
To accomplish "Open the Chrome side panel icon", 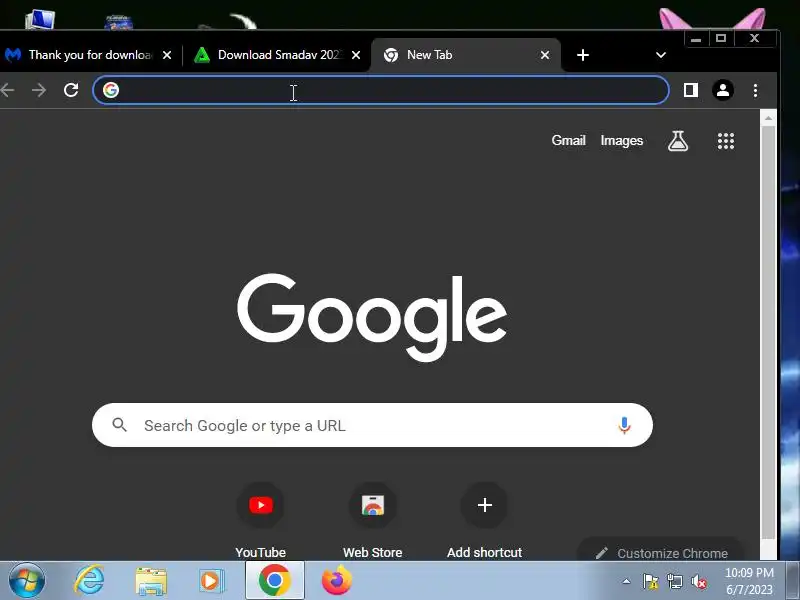I will [691, 90].
